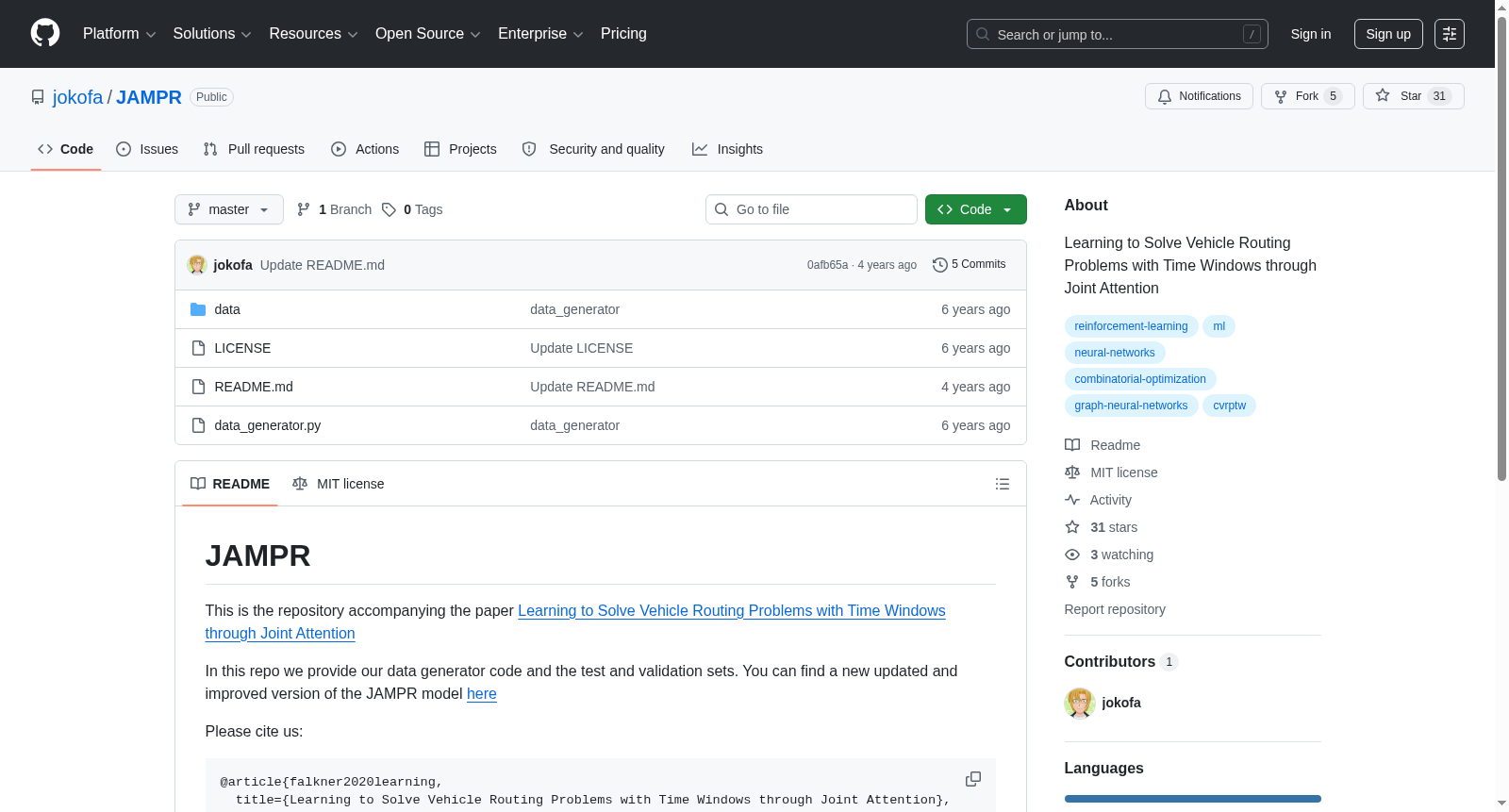Click the Sign up button

click(x=1388, y=34)
